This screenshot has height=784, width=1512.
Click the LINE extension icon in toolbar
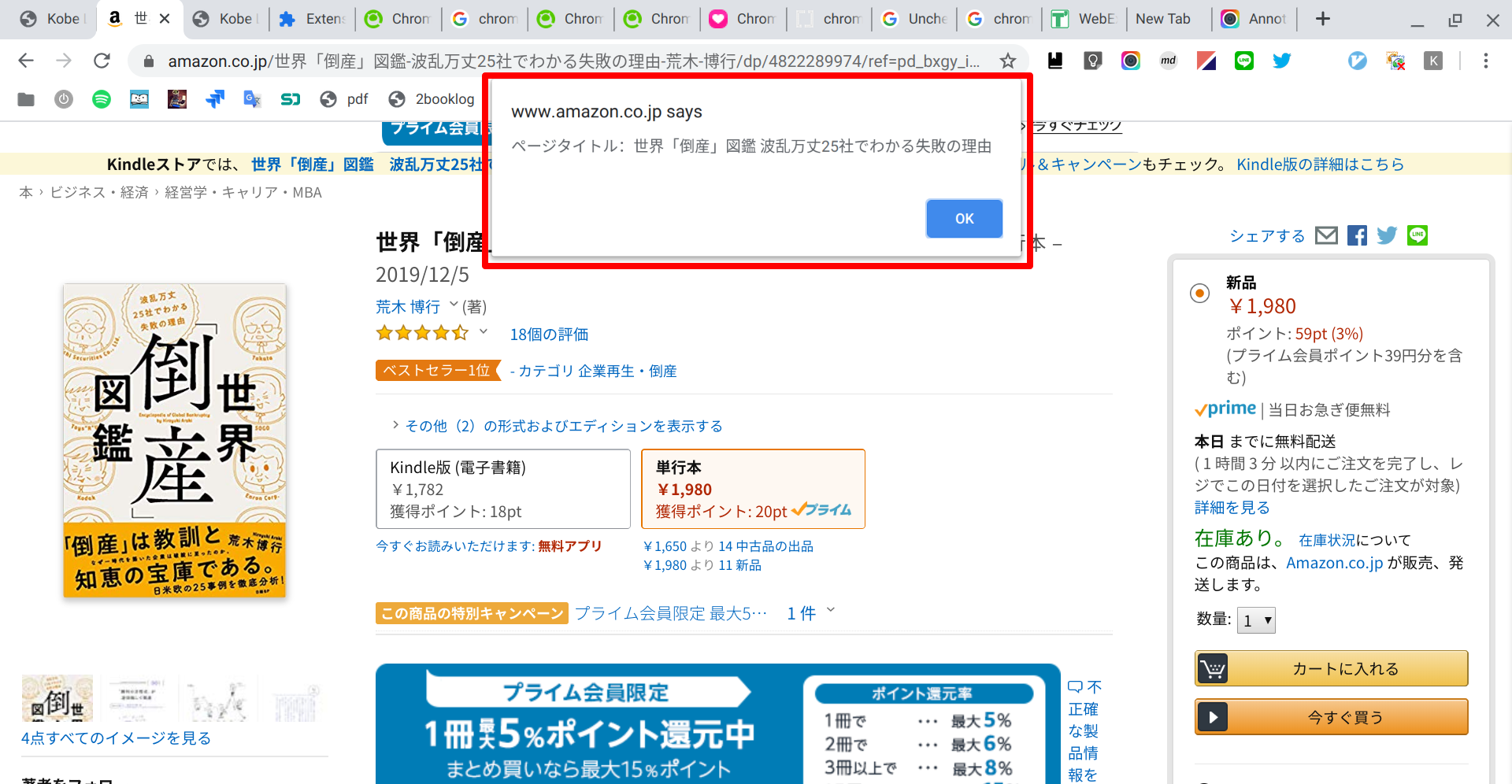[x=1244, y=61]
